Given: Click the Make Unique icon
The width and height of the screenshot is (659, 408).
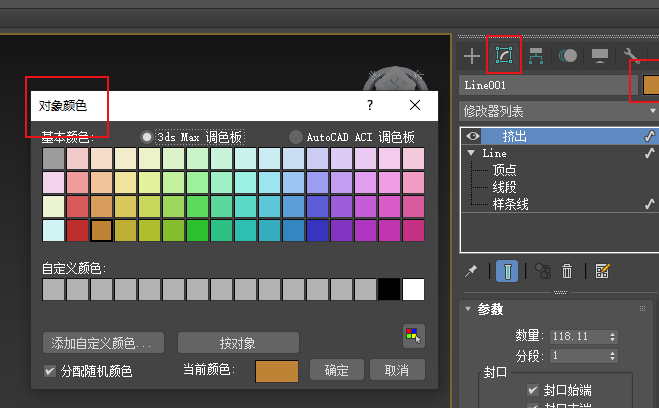Looking at the screenshot, I should [x=543, y=271].
